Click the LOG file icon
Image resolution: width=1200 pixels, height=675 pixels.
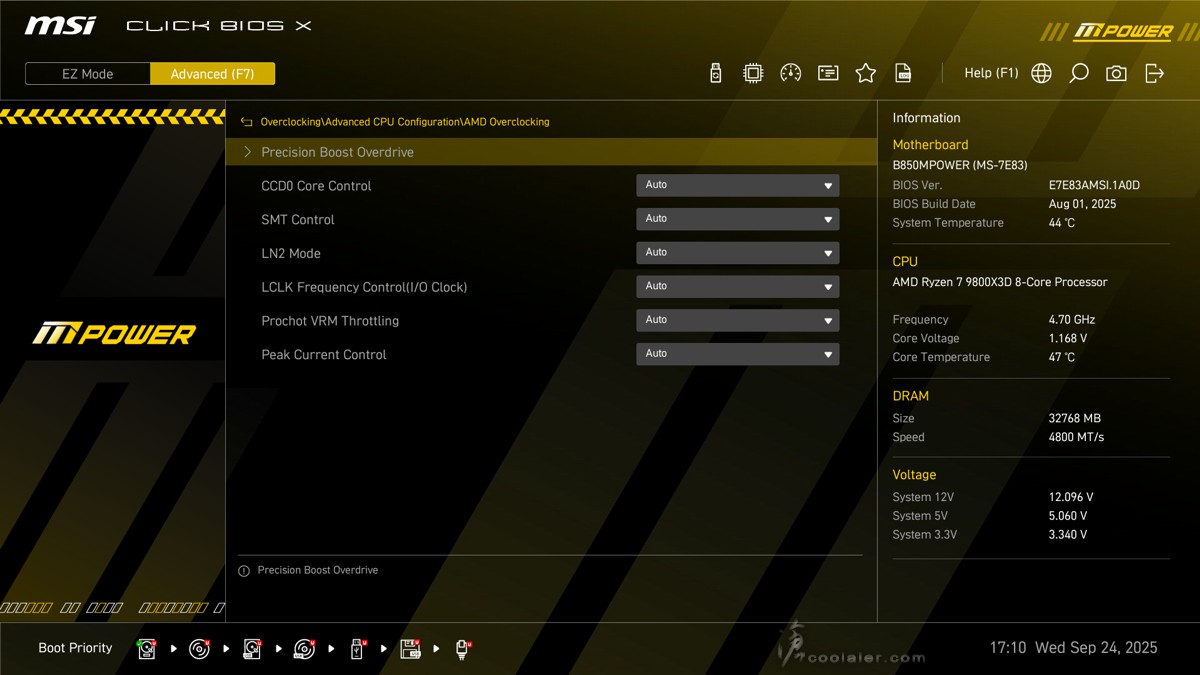pos(903,73)
